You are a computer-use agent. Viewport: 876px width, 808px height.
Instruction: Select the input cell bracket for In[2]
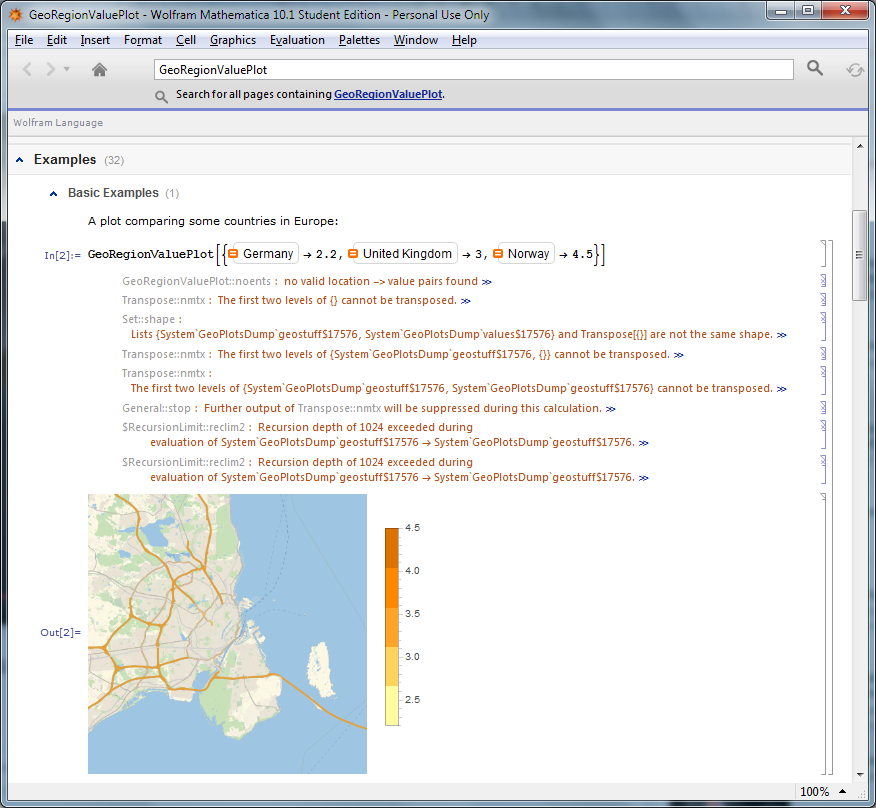pos(823,254)
